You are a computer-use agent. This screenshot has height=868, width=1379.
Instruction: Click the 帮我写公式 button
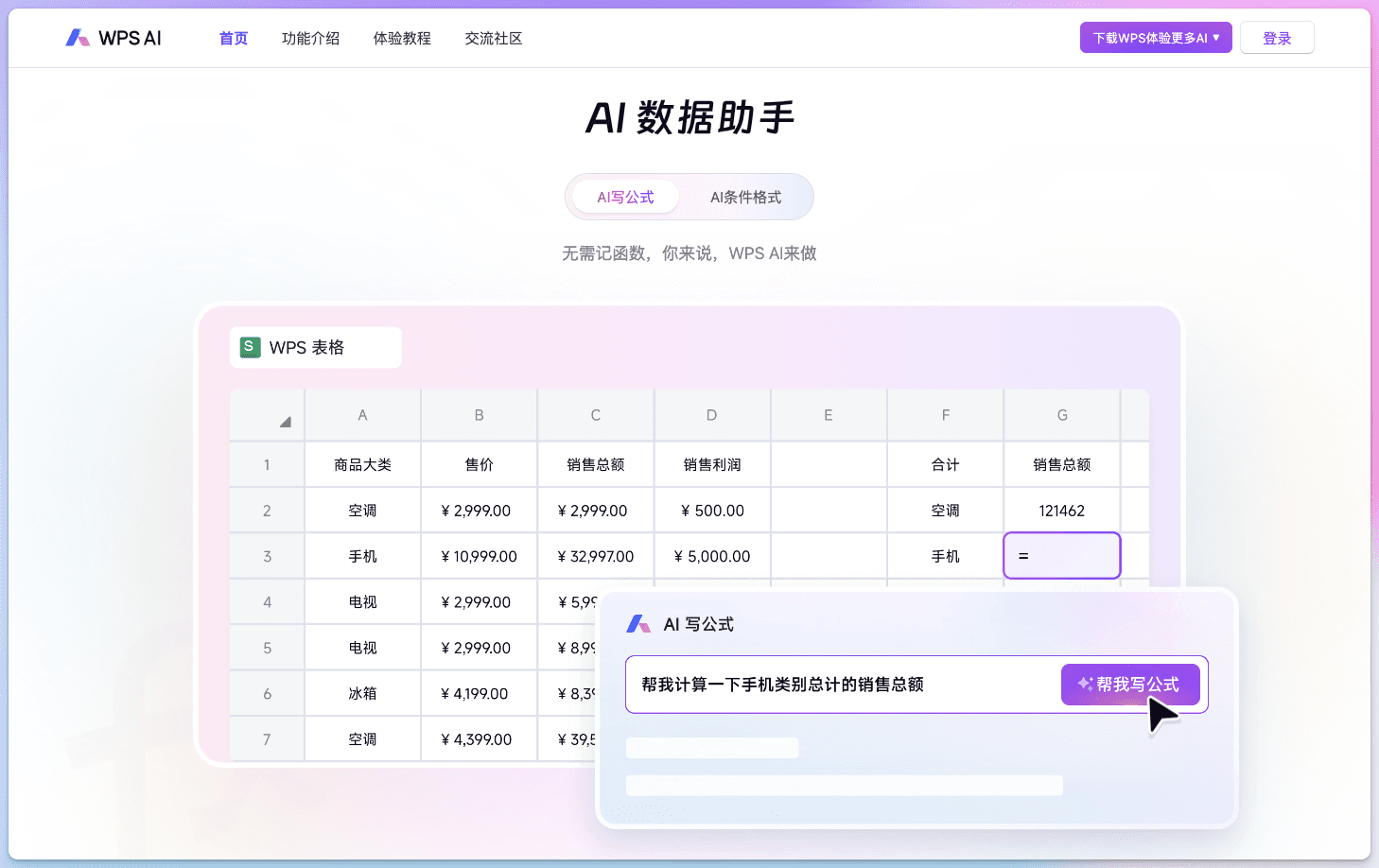(x=1130, y=684)
